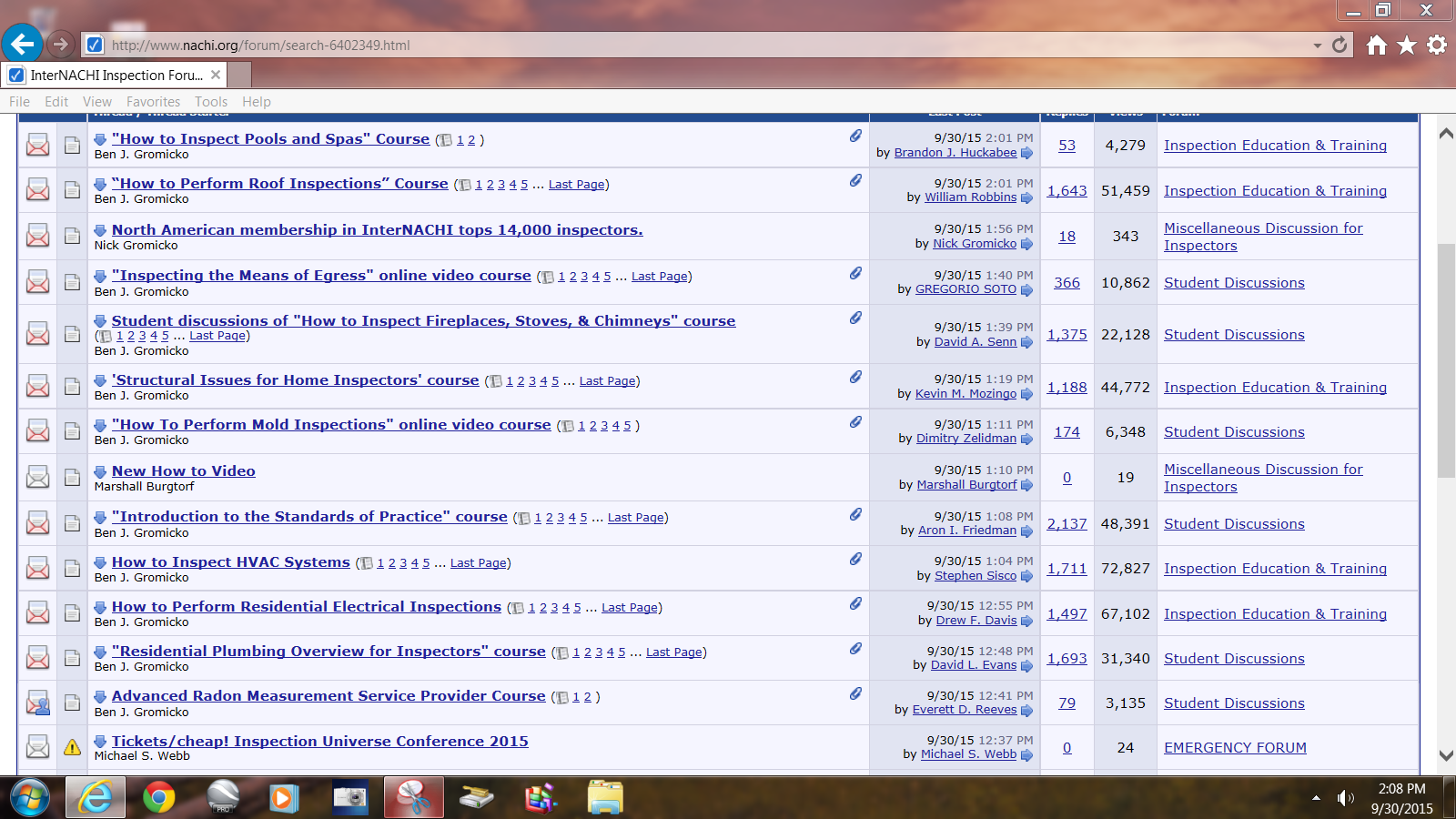This screenshot has height=819, width=1456.
Task: Click attachment paperclip on Pools and Spas thread
Action: click(x=855, y=136)
